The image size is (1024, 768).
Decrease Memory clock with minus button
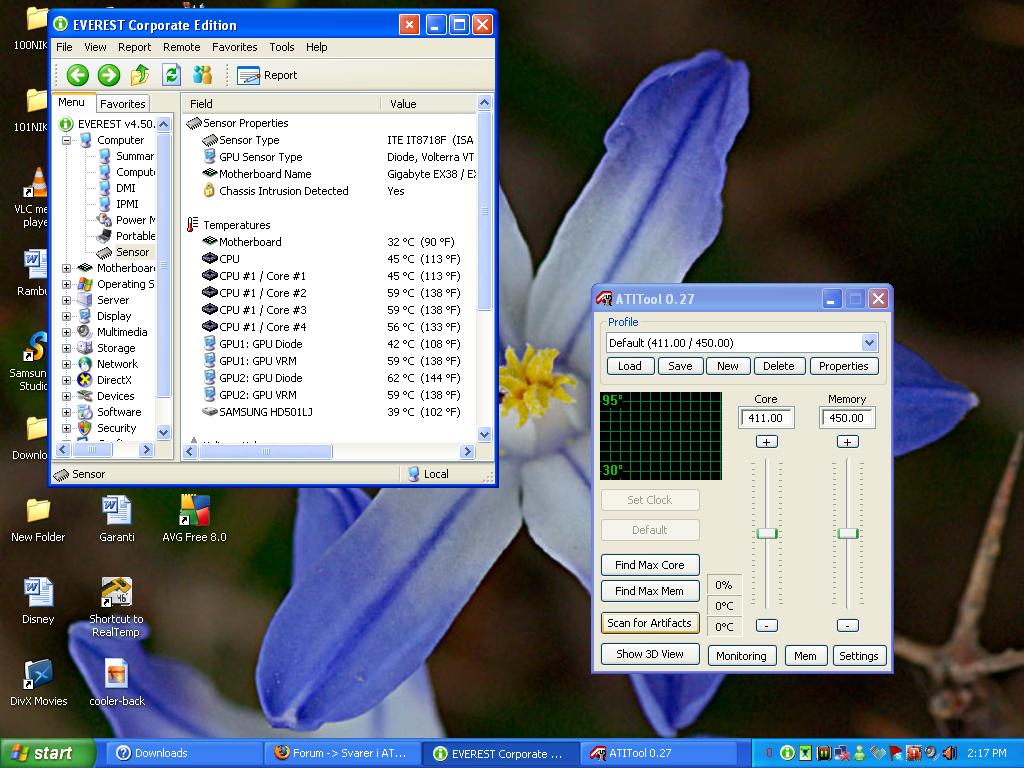tap(848, 626)
